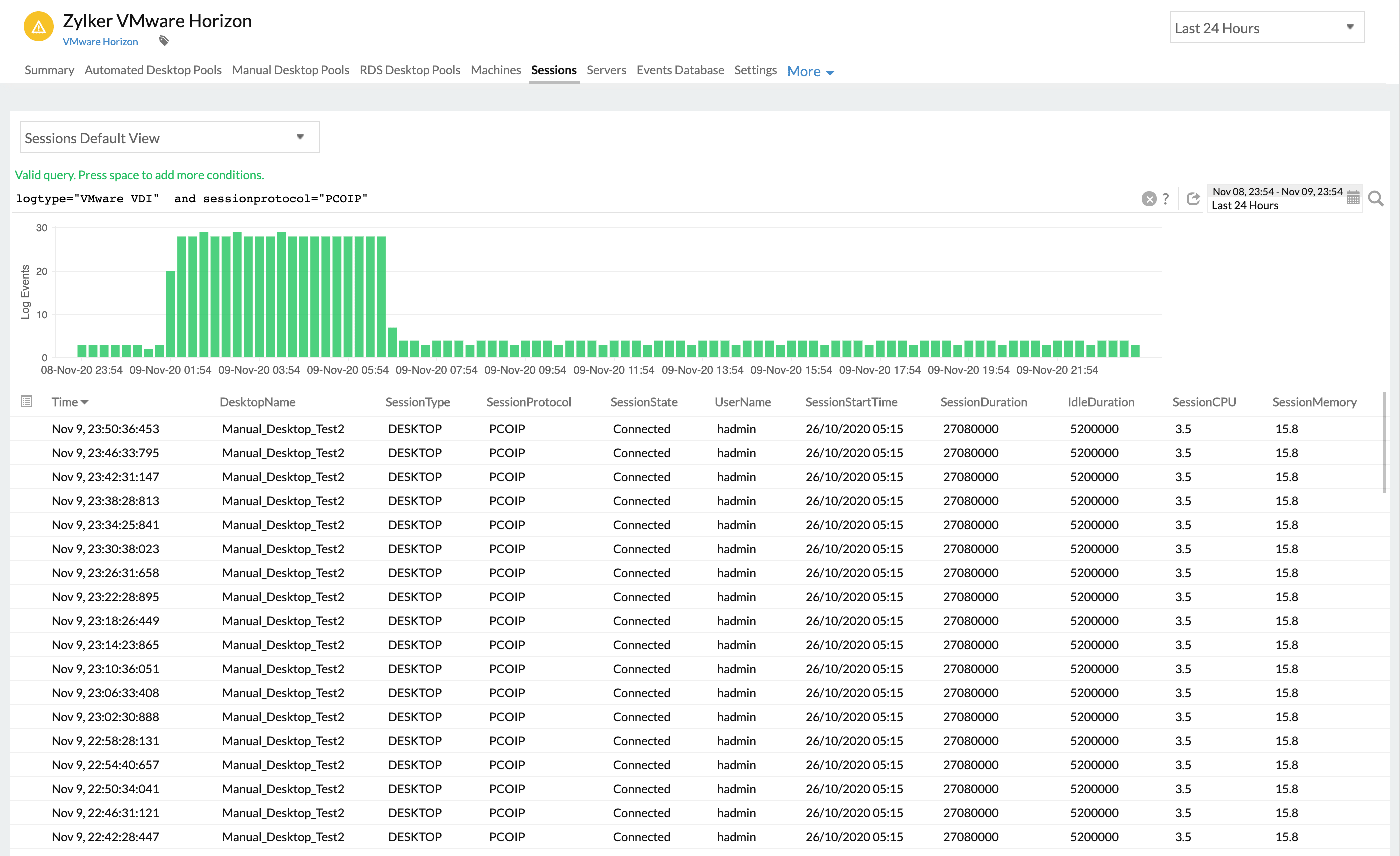Open the Events Database tab
Viewport: 1400px width, 856px height.
(x=680, y=70)
